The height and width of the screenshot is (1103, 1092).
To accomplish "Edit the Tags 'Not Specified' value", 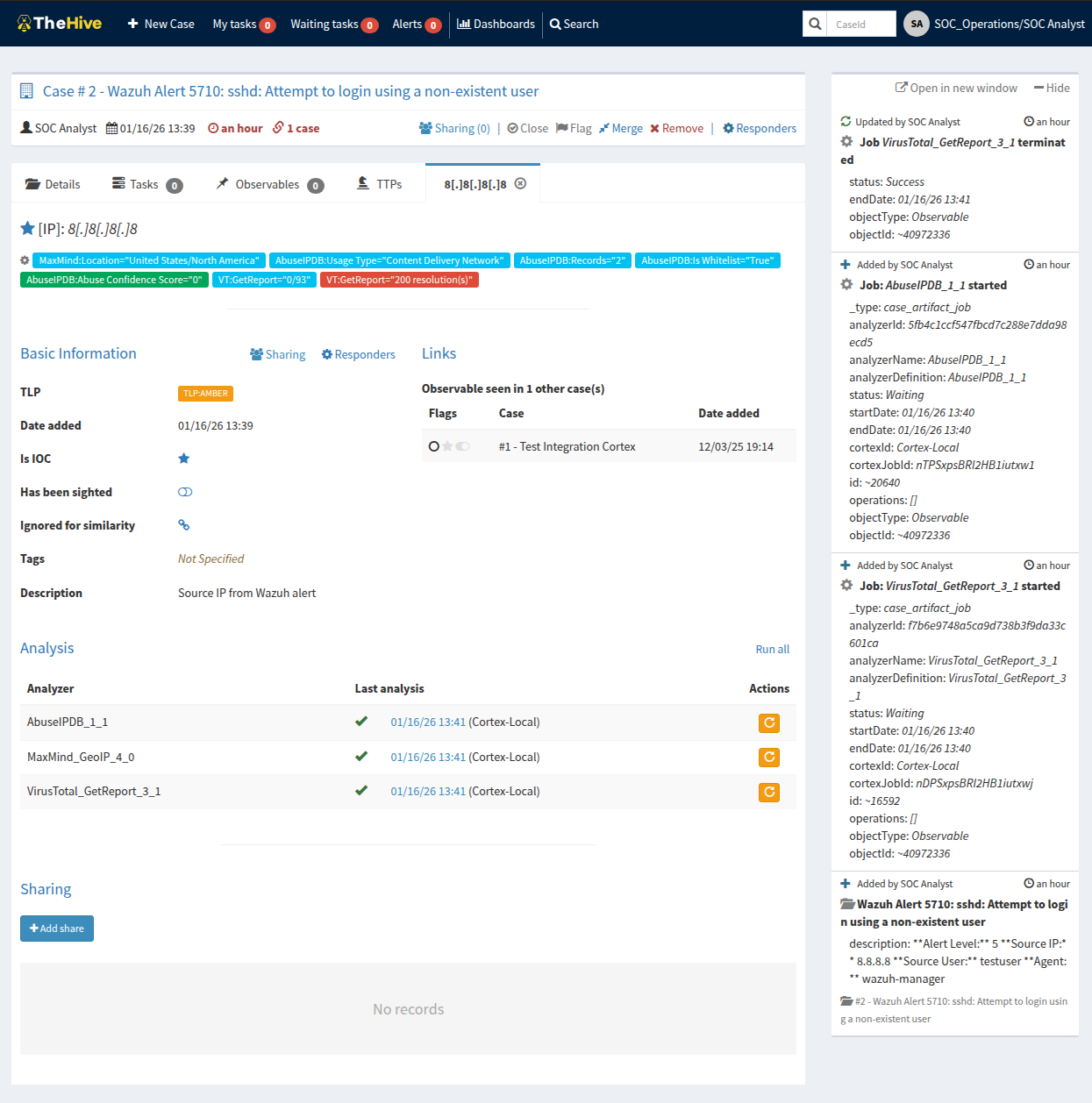I will 211,559.
